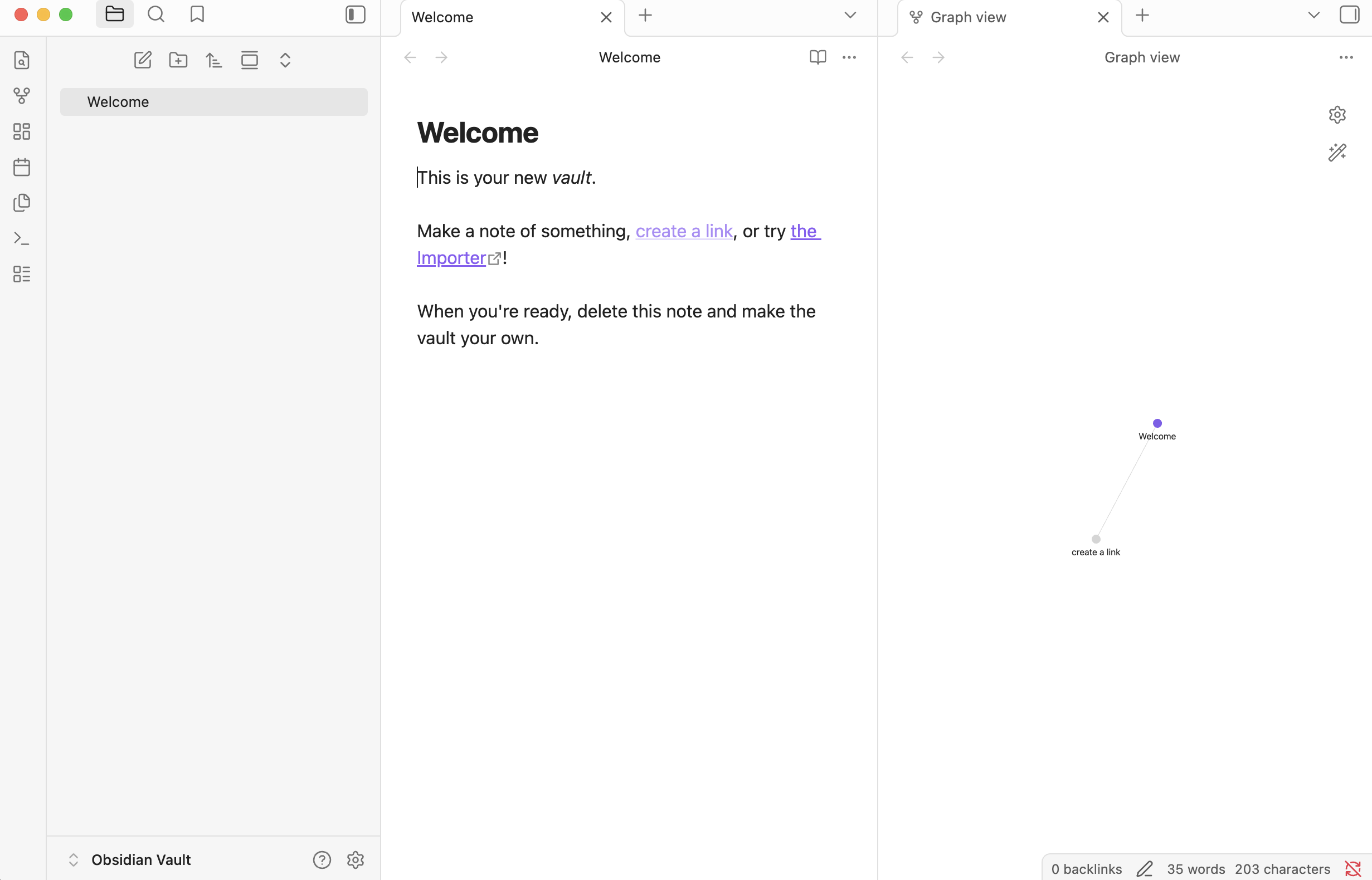Viewport: 1372px width, 880px height.
Task: Open graph view from left ribbon
Action: [x=22, y=96]
